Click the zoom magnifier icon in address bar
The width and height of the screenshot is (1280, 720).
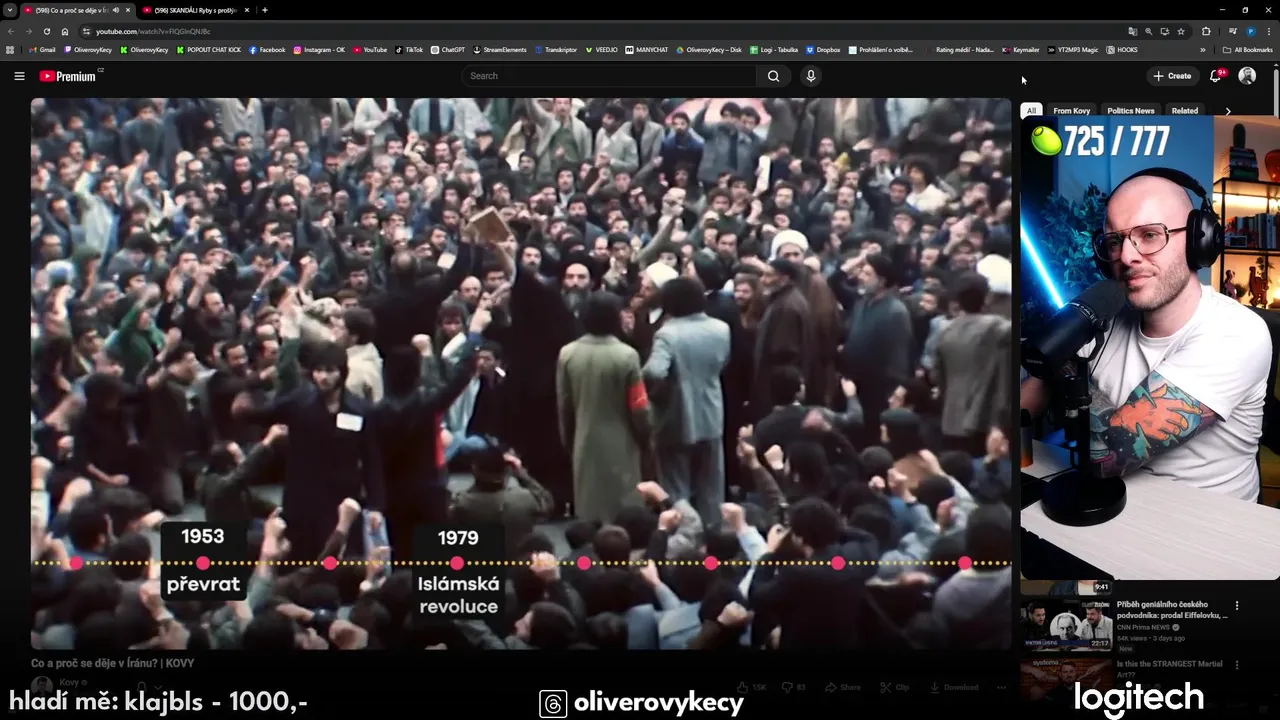pos(1149,31)
